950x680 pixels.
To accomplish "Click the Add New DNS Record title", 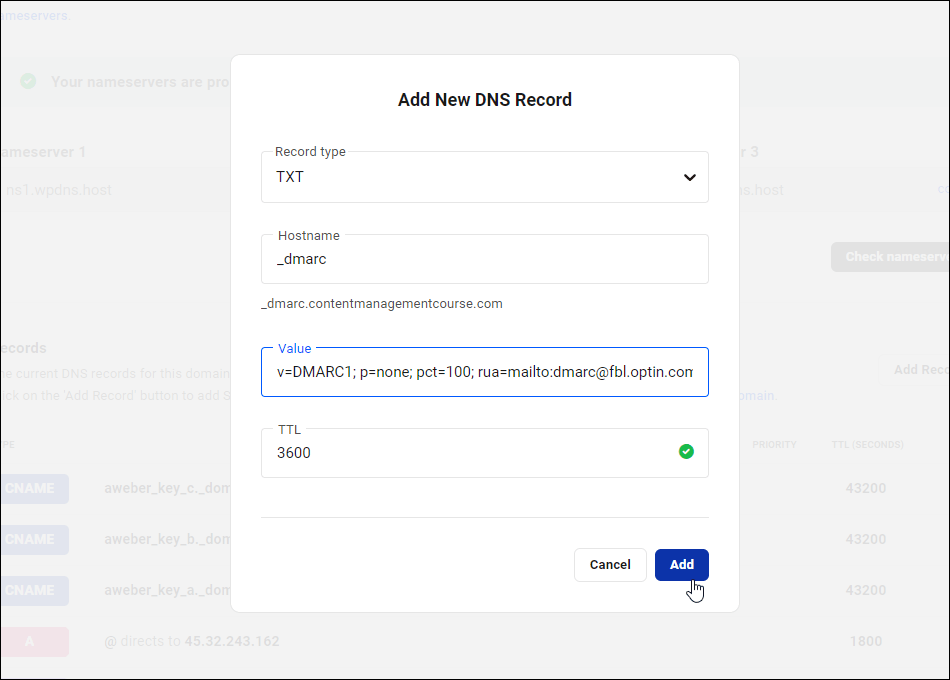I will (x=485, y=99).
